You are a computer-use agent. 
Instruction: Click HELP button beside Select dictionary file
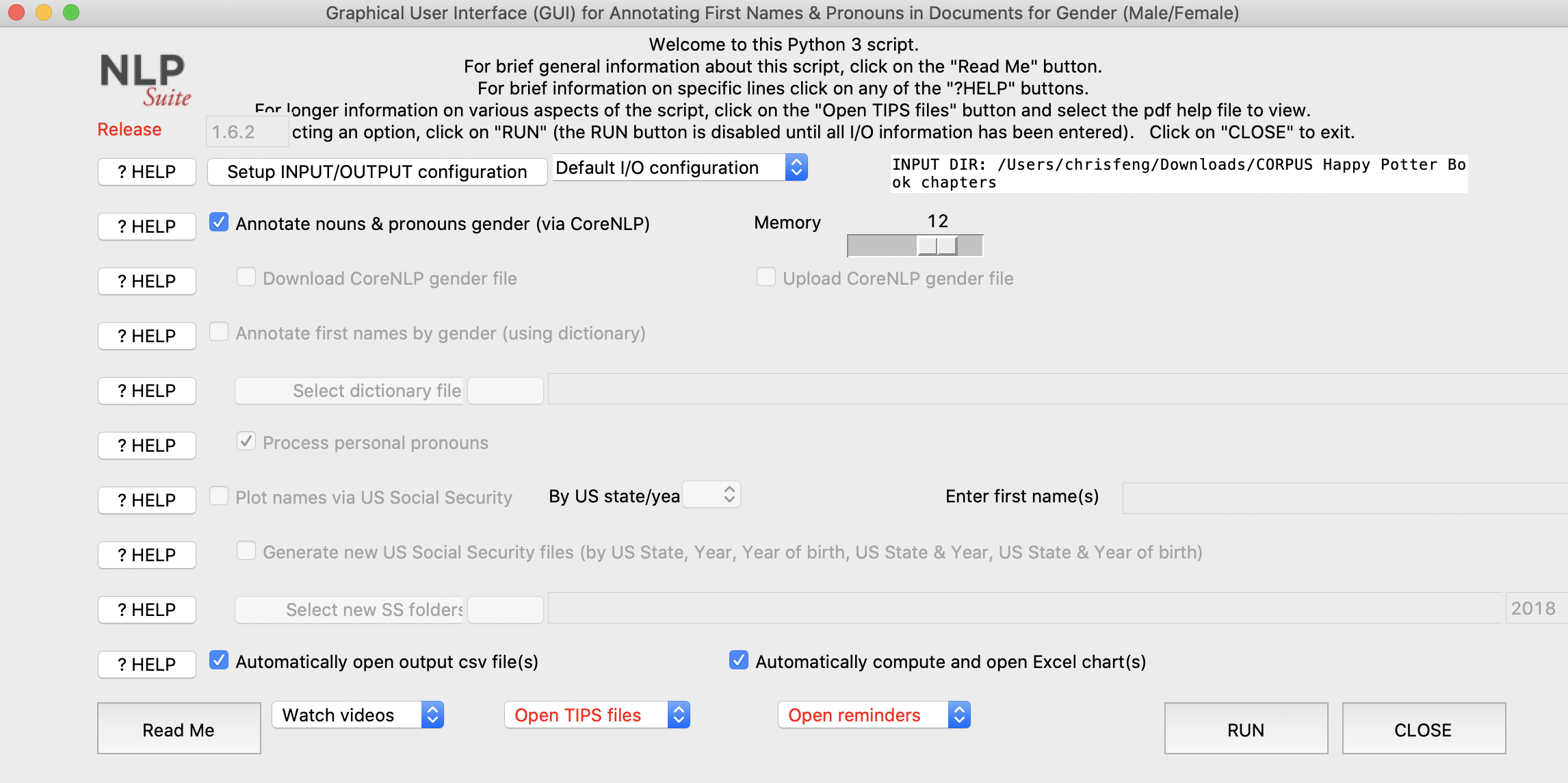point(147,391)
